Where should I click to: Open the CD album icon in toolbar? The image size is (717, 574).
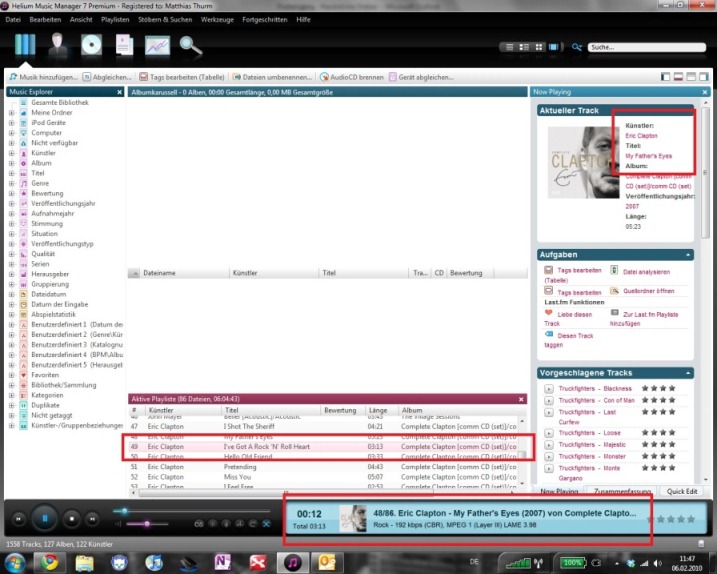[x=91, y=45]
